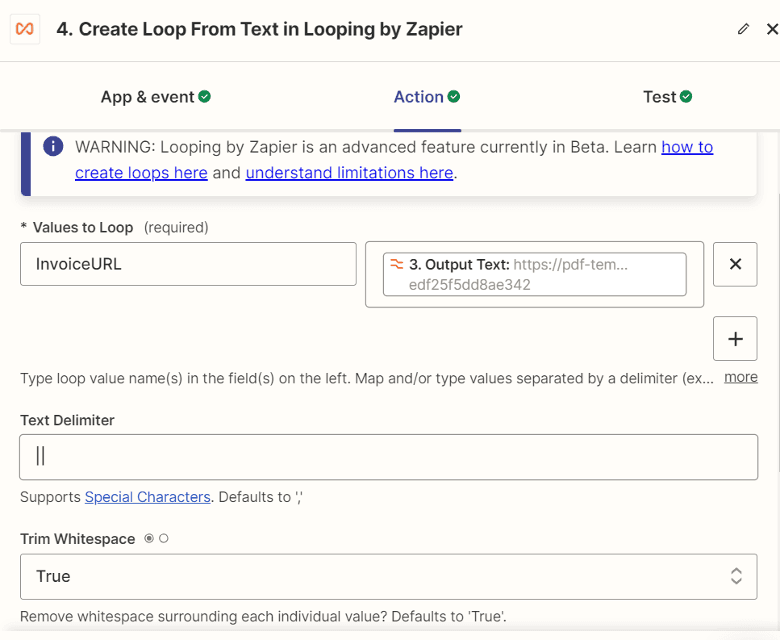The width and height of the screenshot is (780, 640).
Task: Click the panel's vertical scrollbar
Action: tap(778, 333)
